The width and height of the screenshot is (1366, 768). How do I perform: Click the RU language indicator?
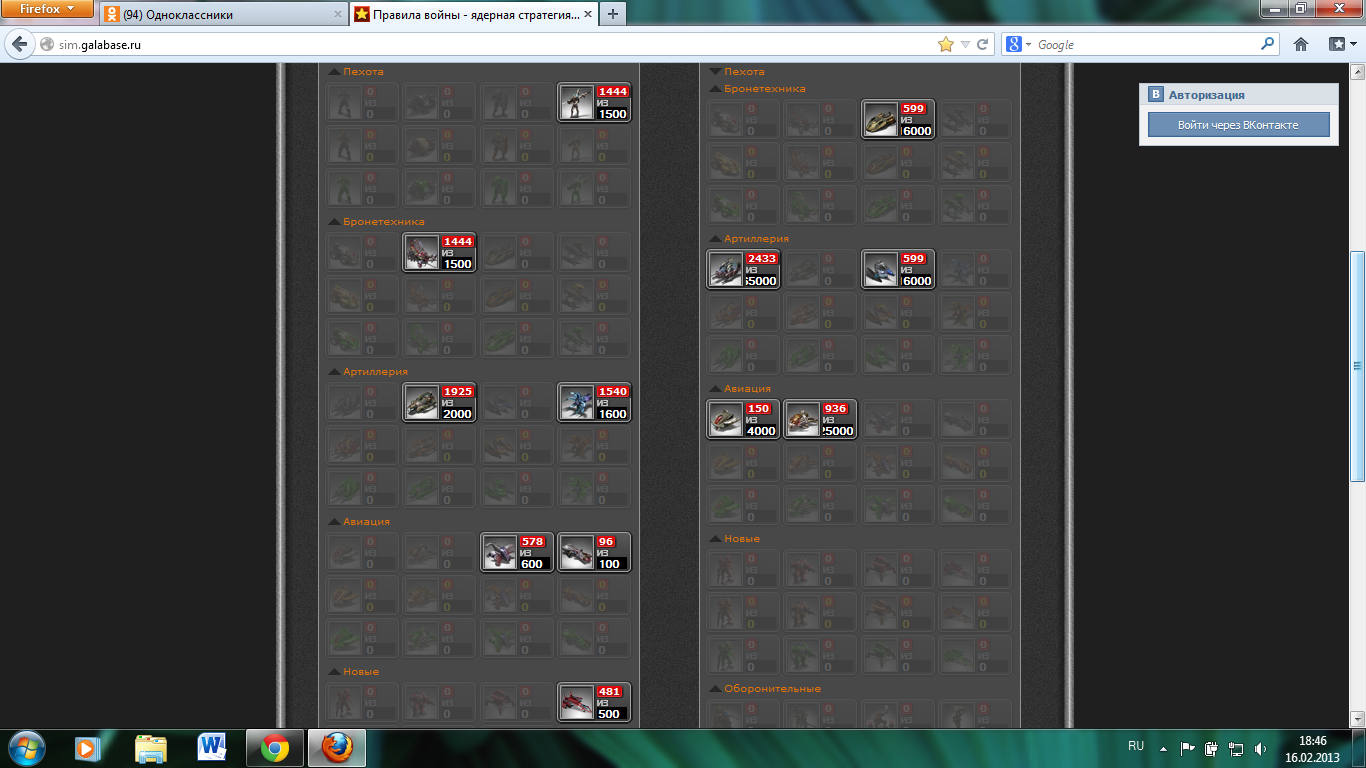pos(1136,746)
